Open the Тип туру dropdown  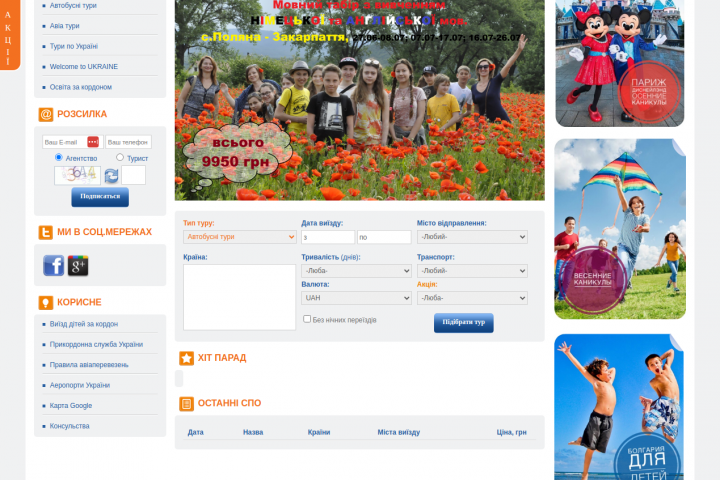pyautogui.click(x=240, y=237)
